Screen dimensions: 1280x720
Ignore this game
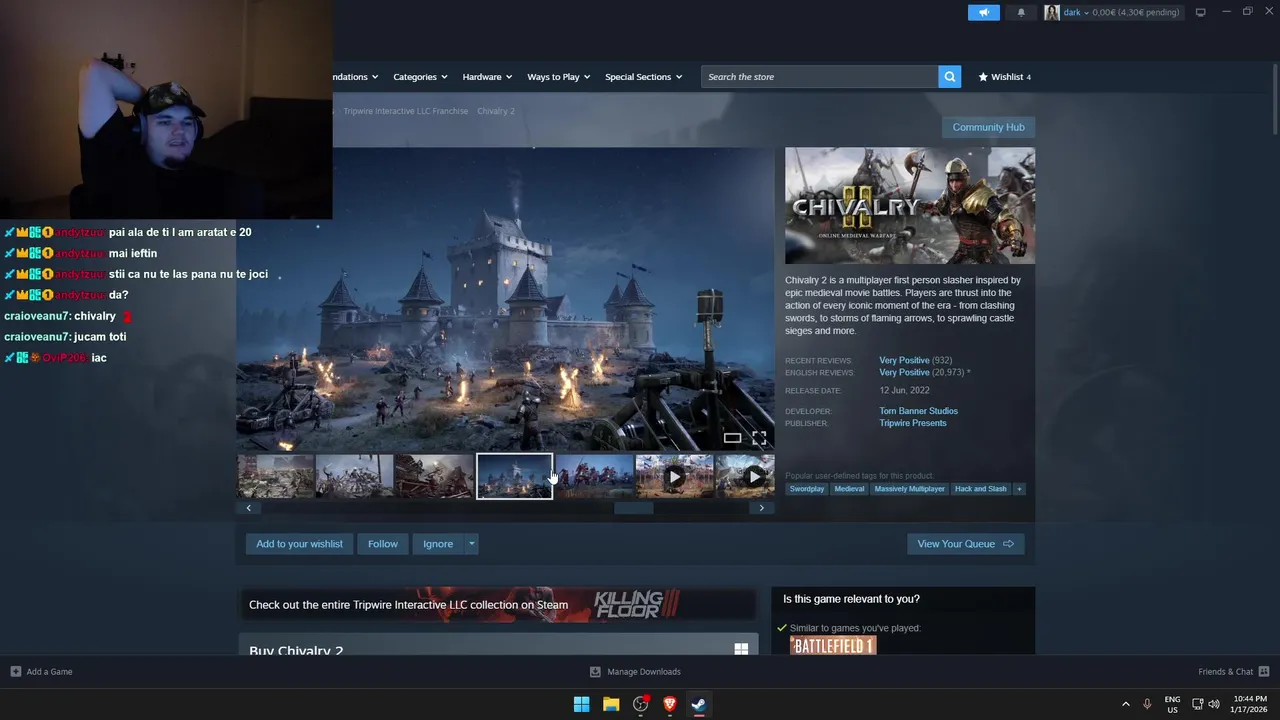pos(438,544)
